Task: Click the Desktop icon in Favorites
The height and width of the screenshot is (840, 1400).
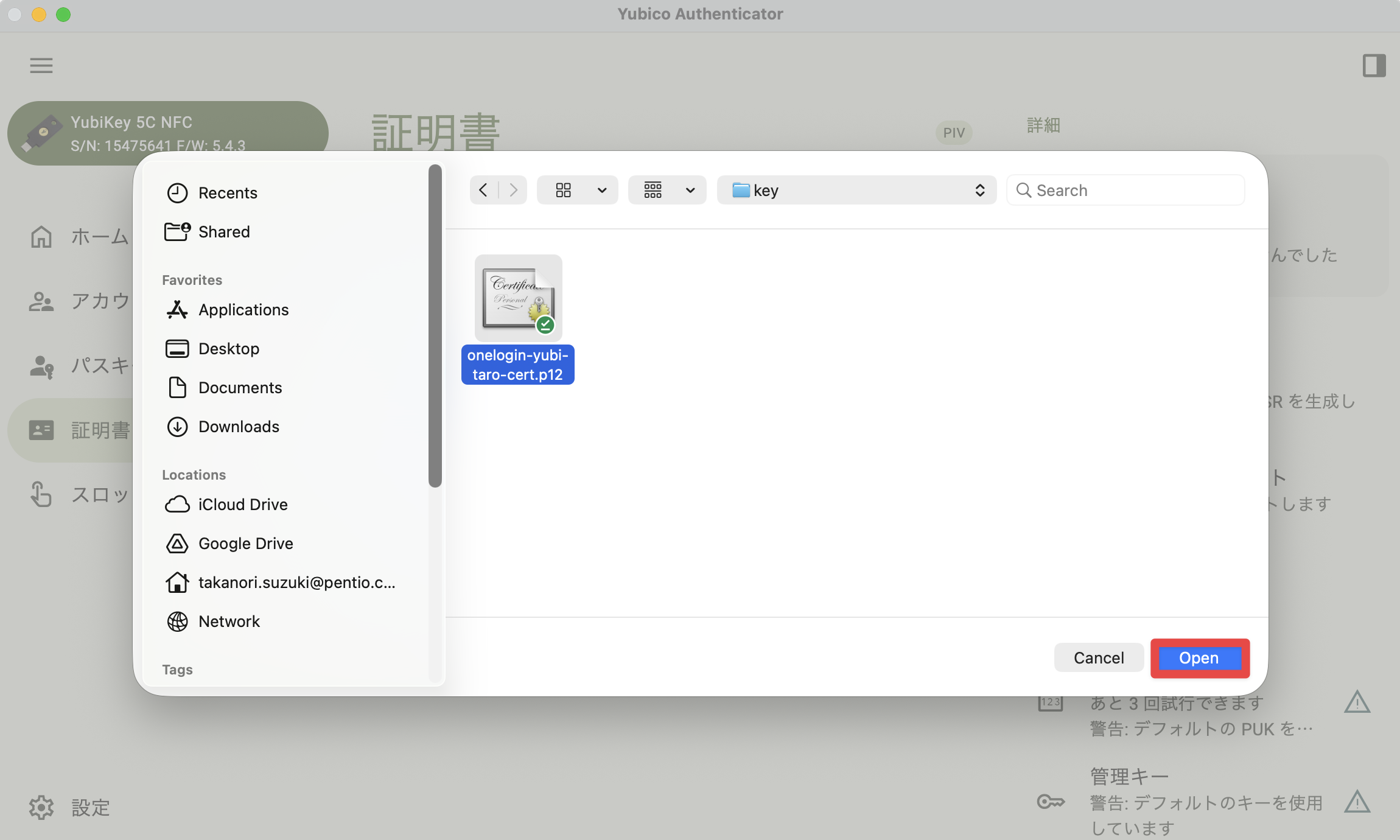Action: (177, 349)
